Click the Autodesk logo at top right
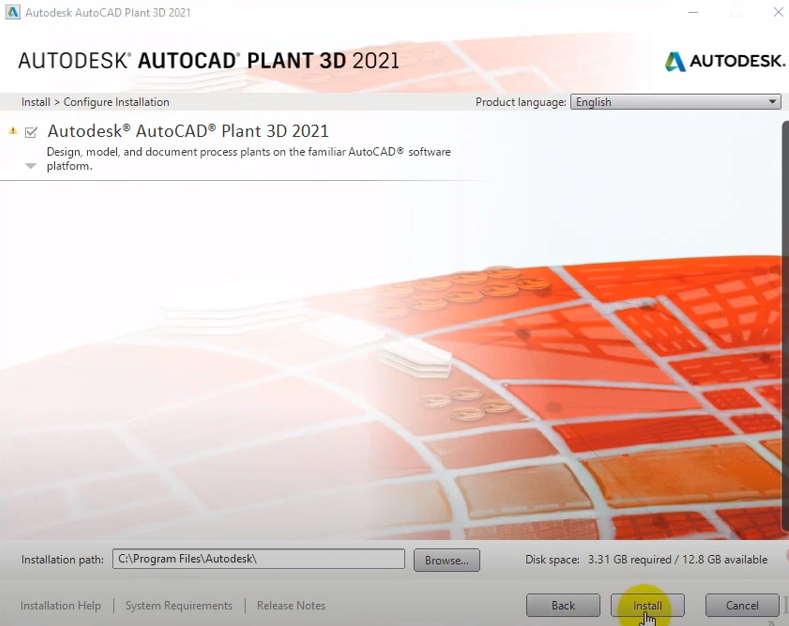 point(725,61)
